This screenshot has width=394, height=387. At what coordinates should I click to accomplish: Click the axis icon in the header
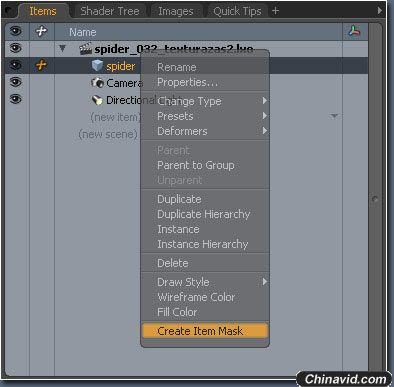tap(354, 31)
